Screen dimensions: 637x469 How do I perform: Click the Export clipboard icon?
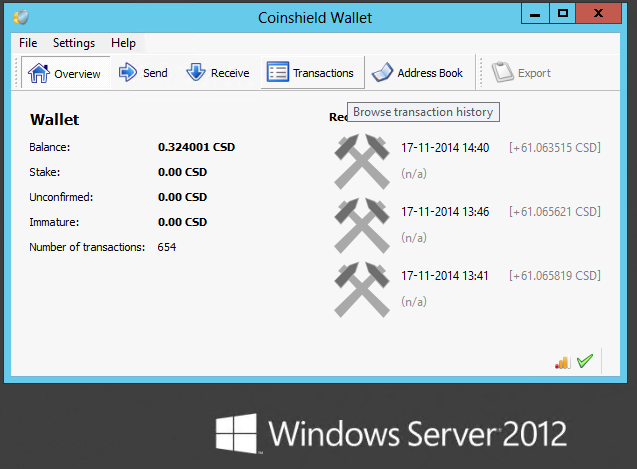pos(503,72)
